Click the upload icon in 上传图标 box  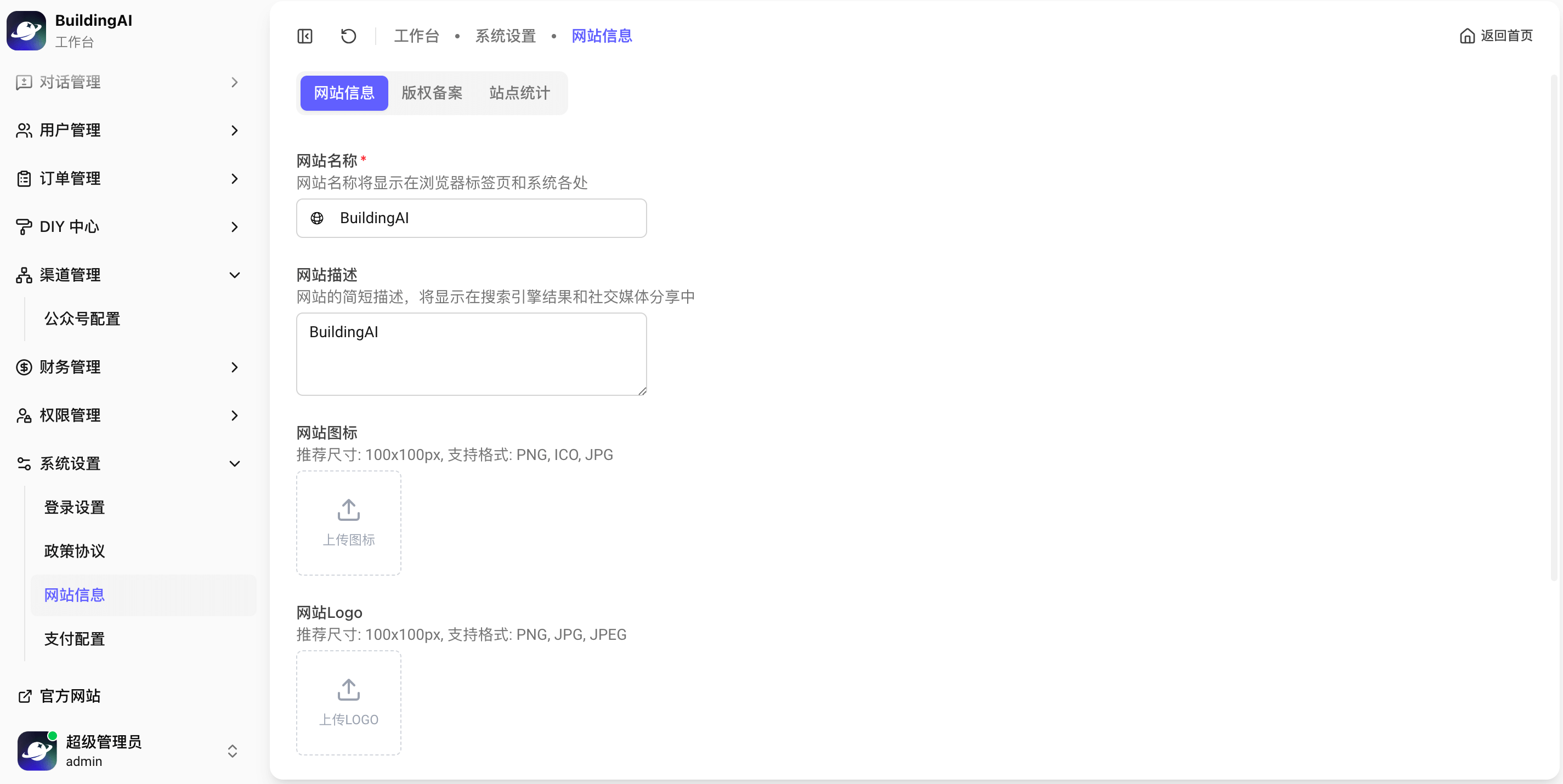click(x=348, y=510)
